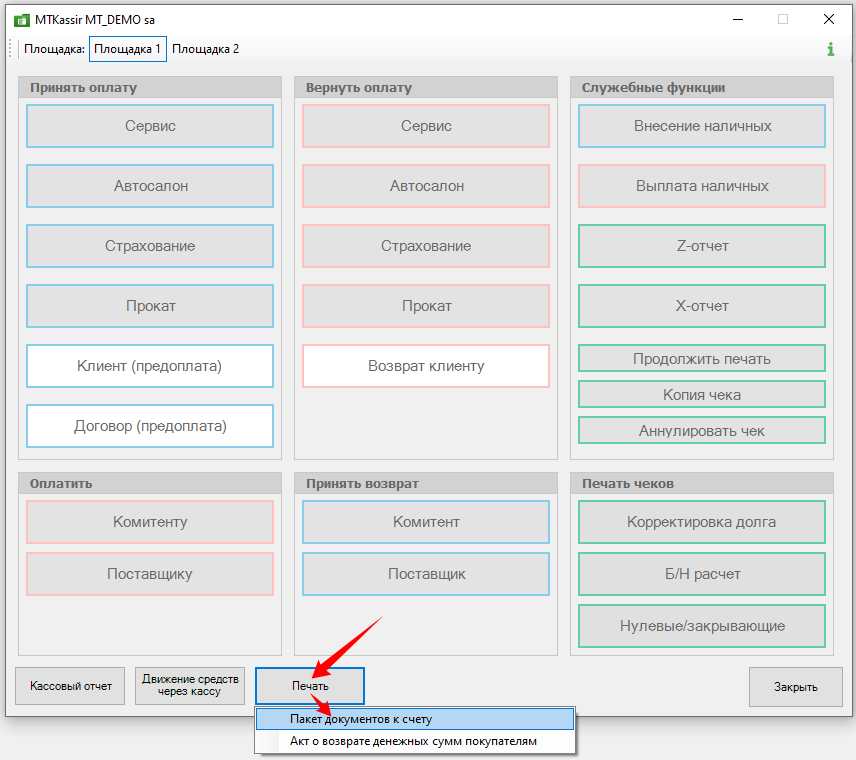Open the X-отчет report

702,306
